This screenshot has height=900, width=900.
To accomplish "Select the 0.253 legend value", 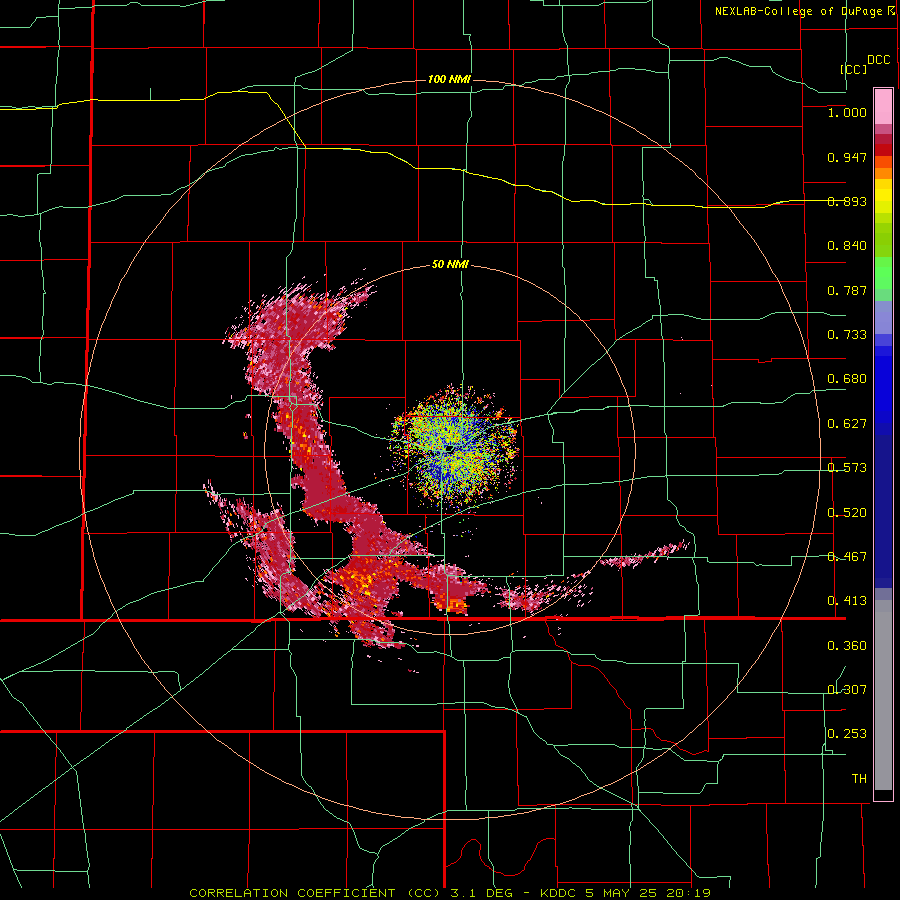I will (x=847, y=734).
